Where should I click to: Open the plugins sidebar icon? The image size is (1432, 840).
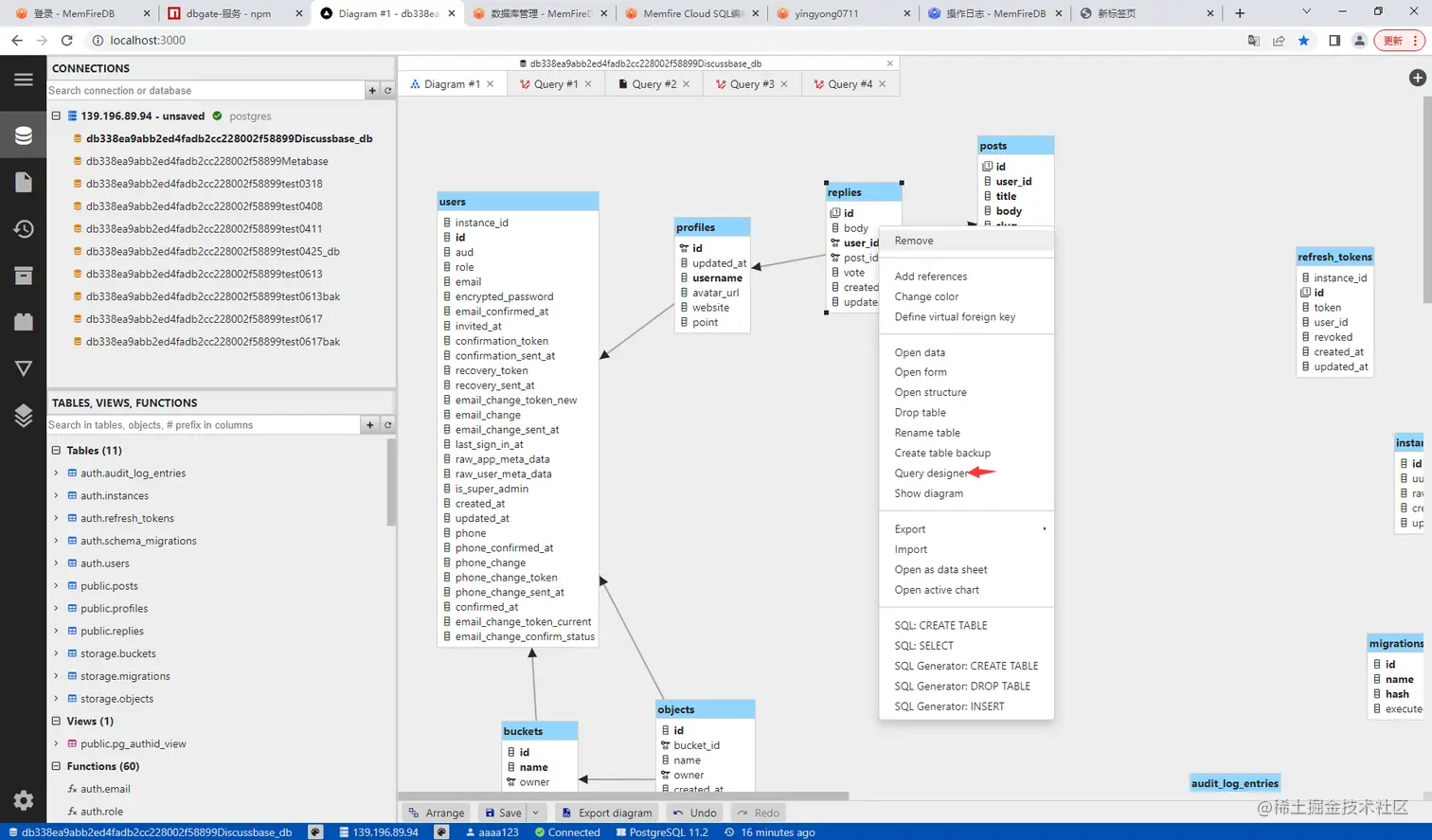pyautogui.click(x=24, y=322)
